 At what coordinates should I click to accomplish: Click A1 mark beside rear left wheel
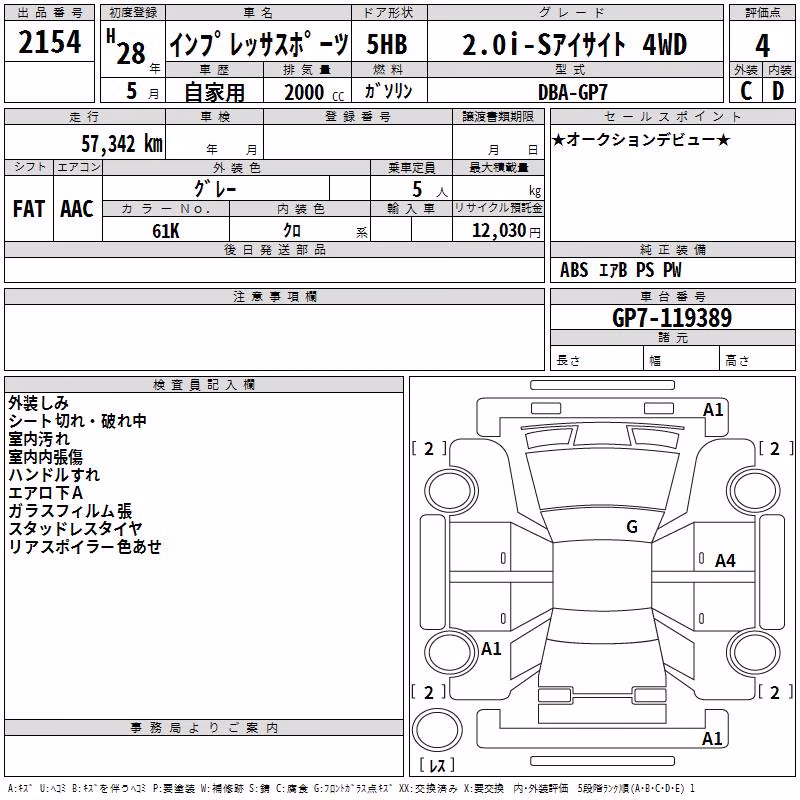[491, 649]
